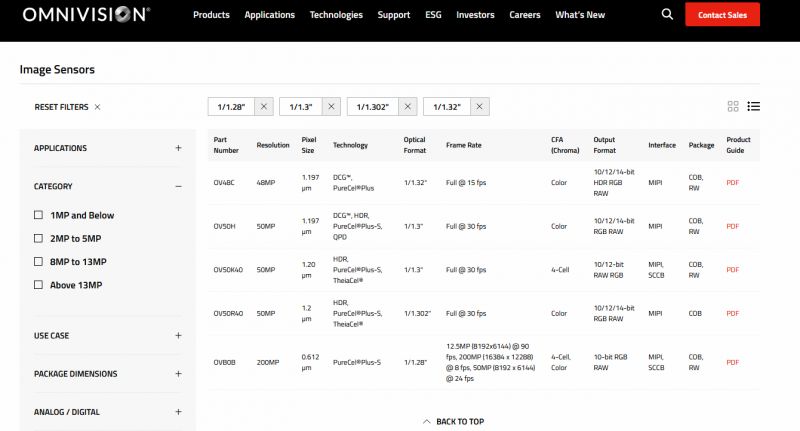The height and width of the screenshot is (431, 800).
Task: Click the Interface column header
Action: [x=662, y=145]
